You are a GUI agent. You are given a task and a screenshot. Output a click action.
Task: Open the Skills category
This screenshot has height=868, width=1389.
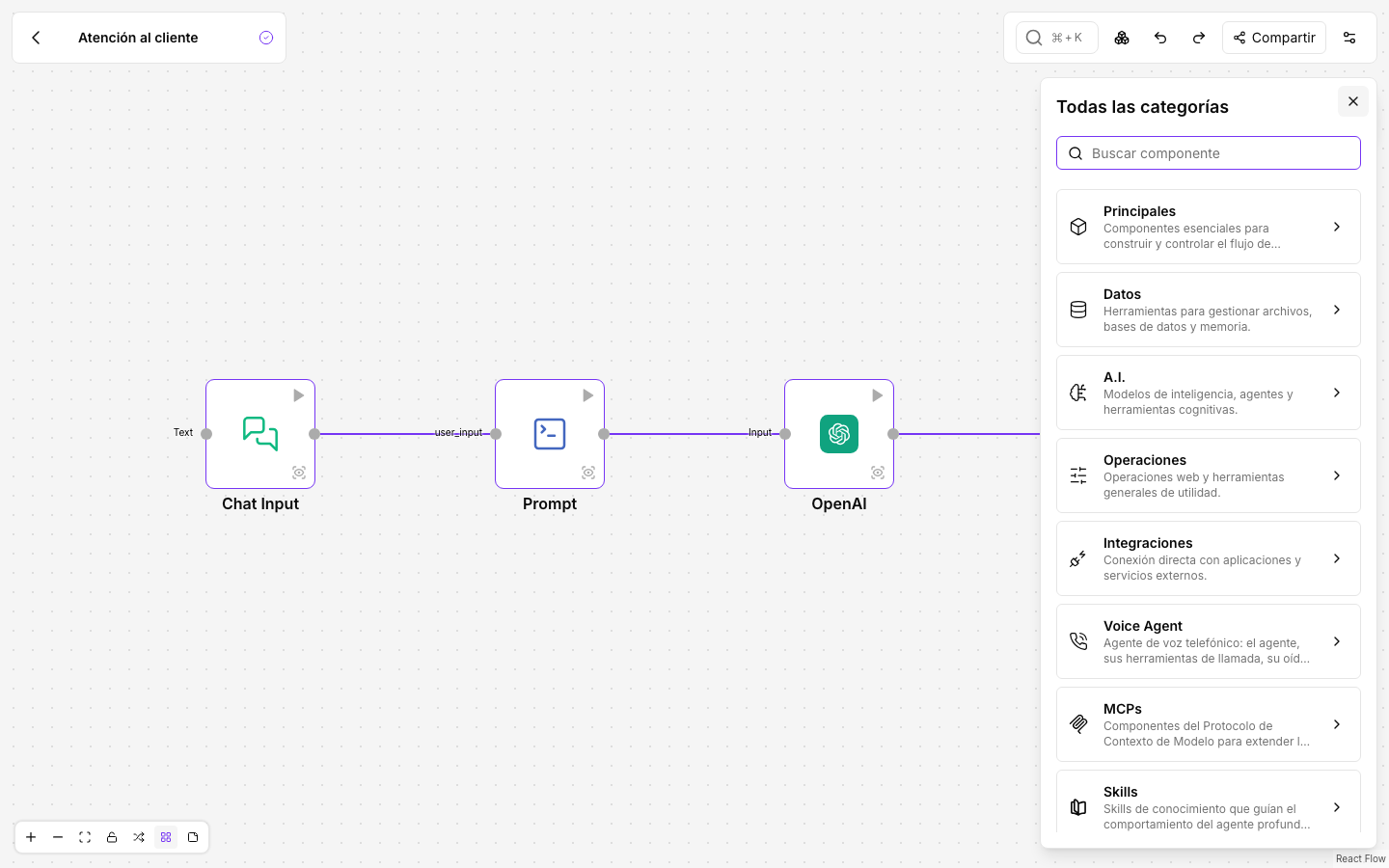[1208, 802]
